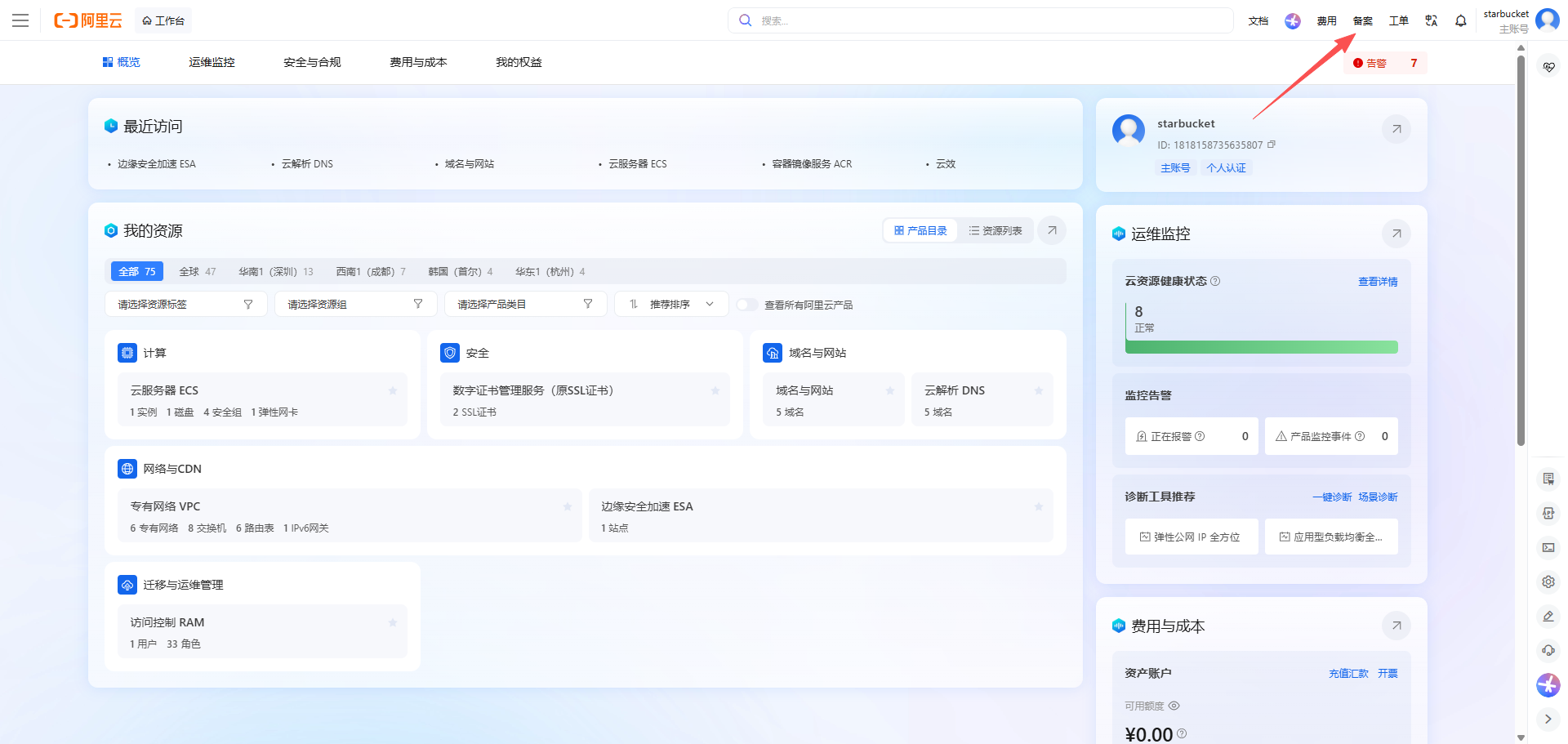
Task: Open 正在报警 count card
Action: [x=1192, y=436]
